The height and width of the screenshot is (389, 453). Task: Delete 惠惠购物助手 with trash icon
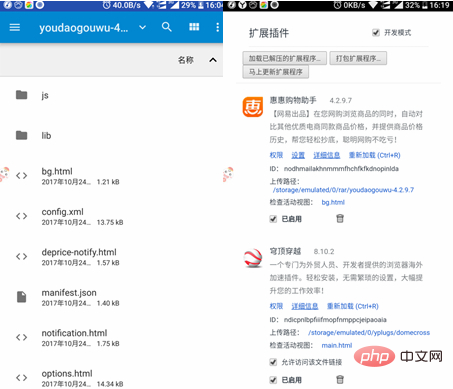[340, 219]
